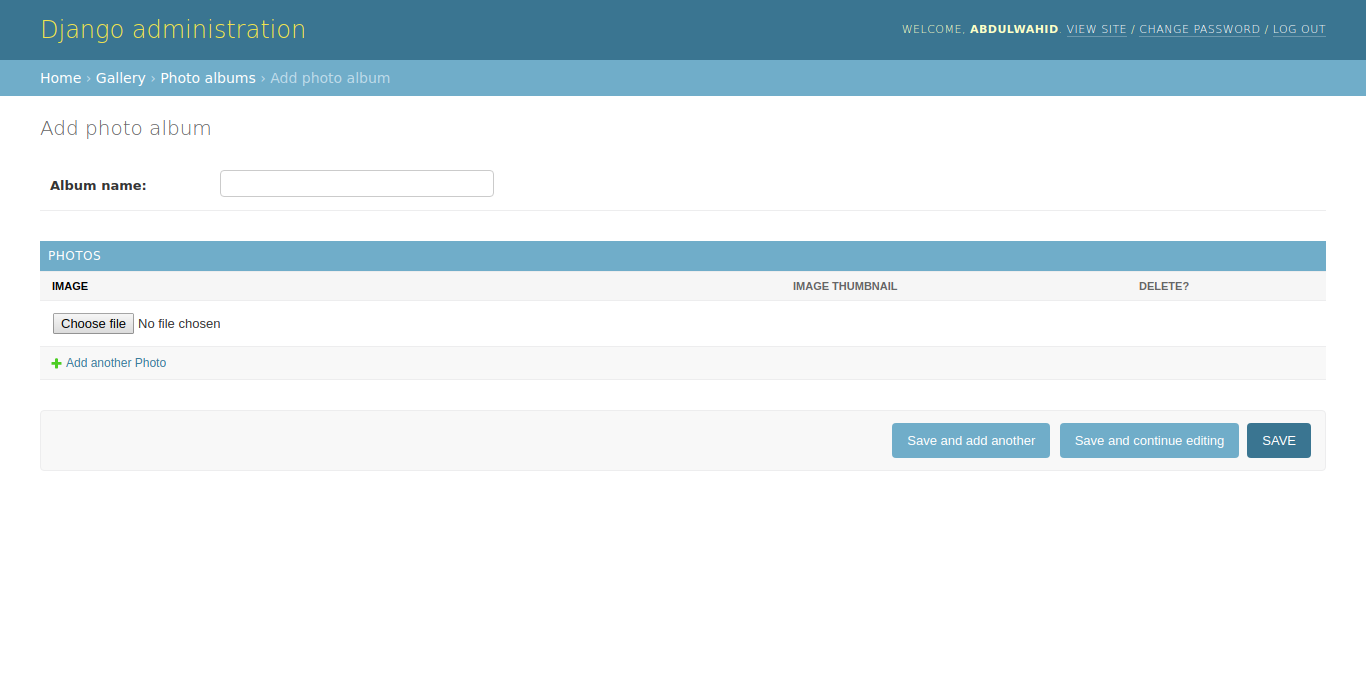Navigate to Photo albums breadcrumb link

[x=208, y=78]
